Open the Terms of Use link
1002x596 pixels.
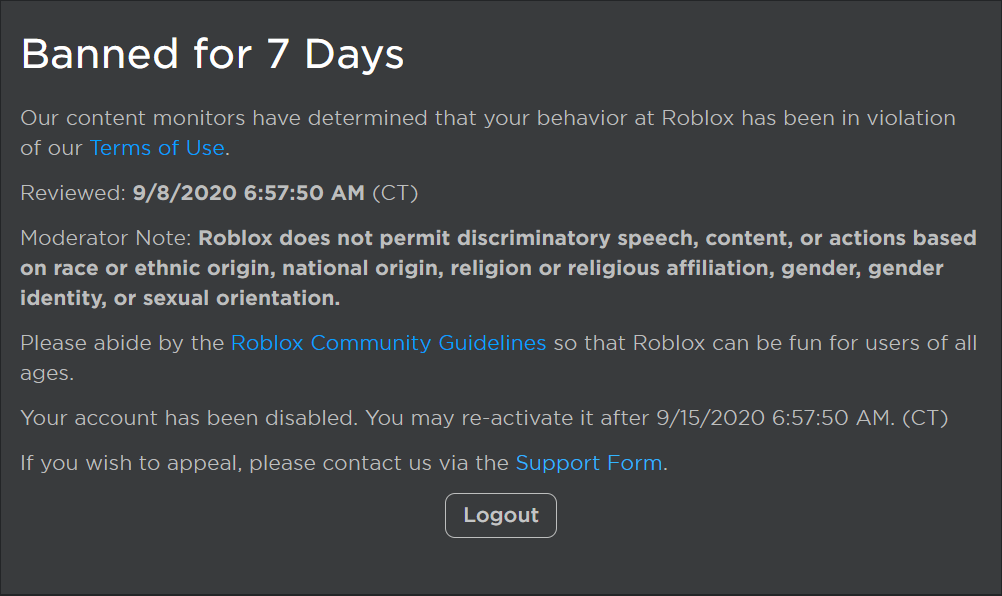157,148
